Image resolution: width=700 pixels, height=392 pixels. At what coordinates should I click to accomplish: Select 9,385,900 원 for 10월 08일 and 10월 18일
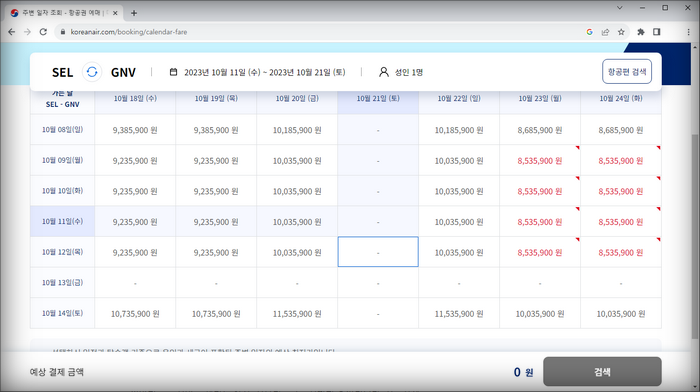[135, 130]
